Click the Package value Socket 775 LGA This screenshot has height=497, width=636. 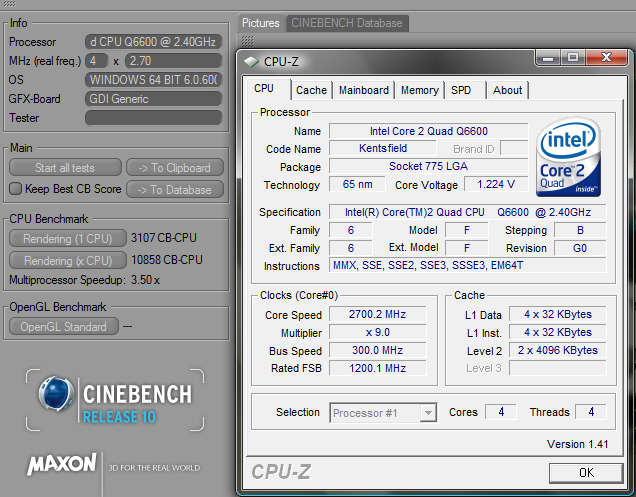[428, 166]
